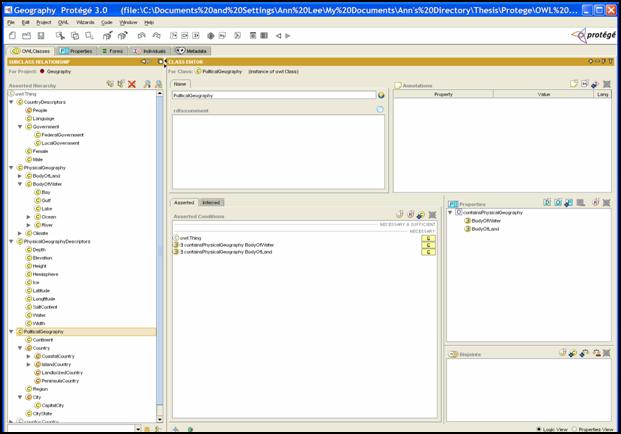Click the delete annotation icon at Annotations right
Image resolution: width=621 pixels, height=434 pixels.
[606, 84]
